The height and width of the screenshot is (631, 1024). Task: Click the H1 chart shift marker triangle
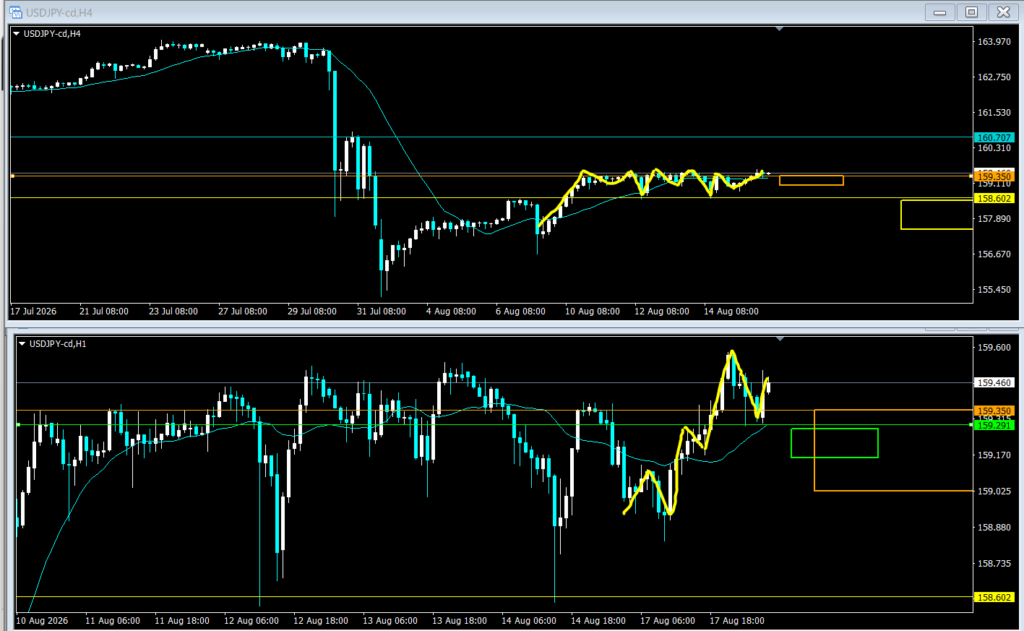pyautogui.click(x=780, y=339)
